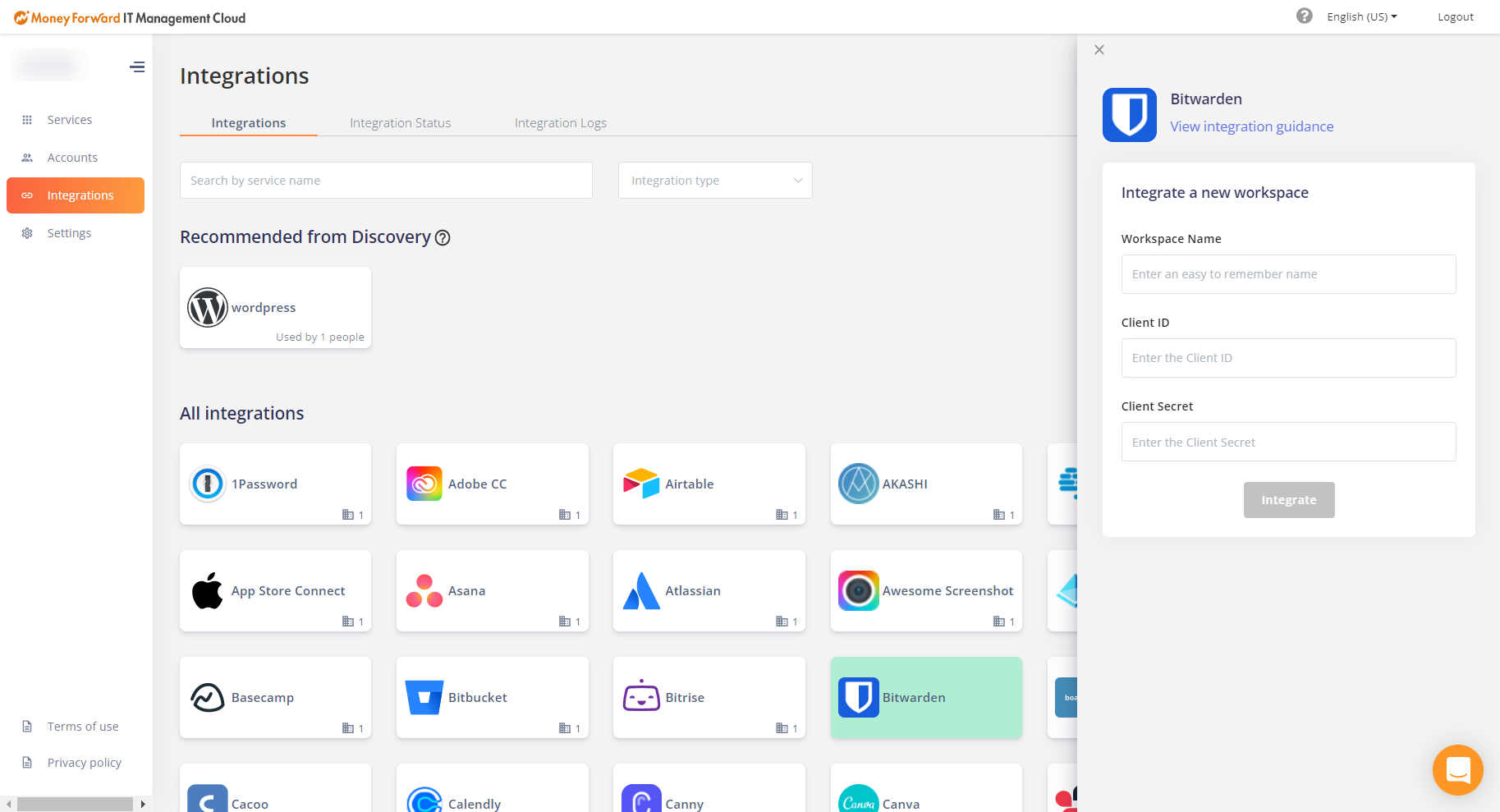This screenshot has width=1500, height=812.
Task: Click the Bitbucket logo icon
Action: (424, 698)
